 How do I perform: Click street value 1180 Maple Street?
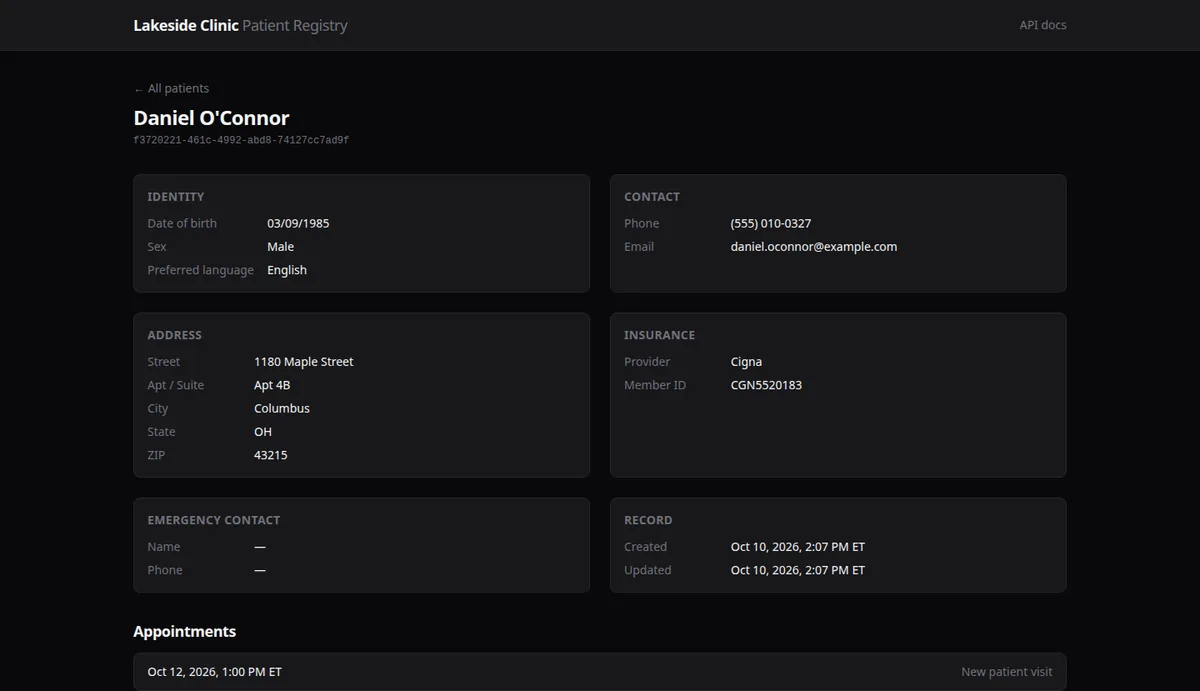[x=304, y=362]
